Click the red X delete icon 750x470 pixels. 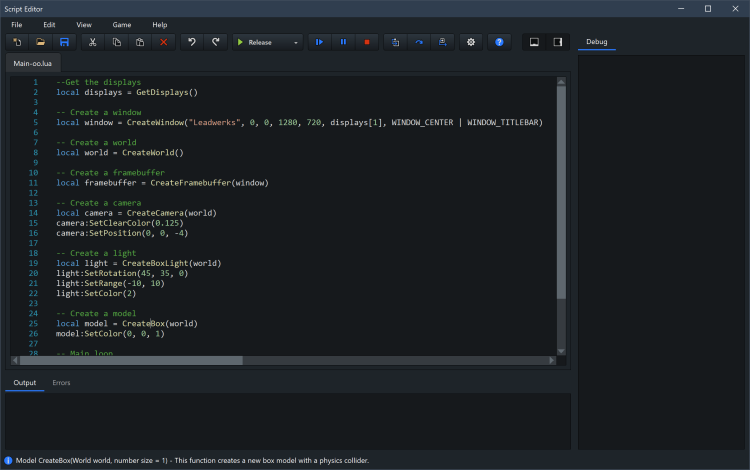tap(164, 42)
